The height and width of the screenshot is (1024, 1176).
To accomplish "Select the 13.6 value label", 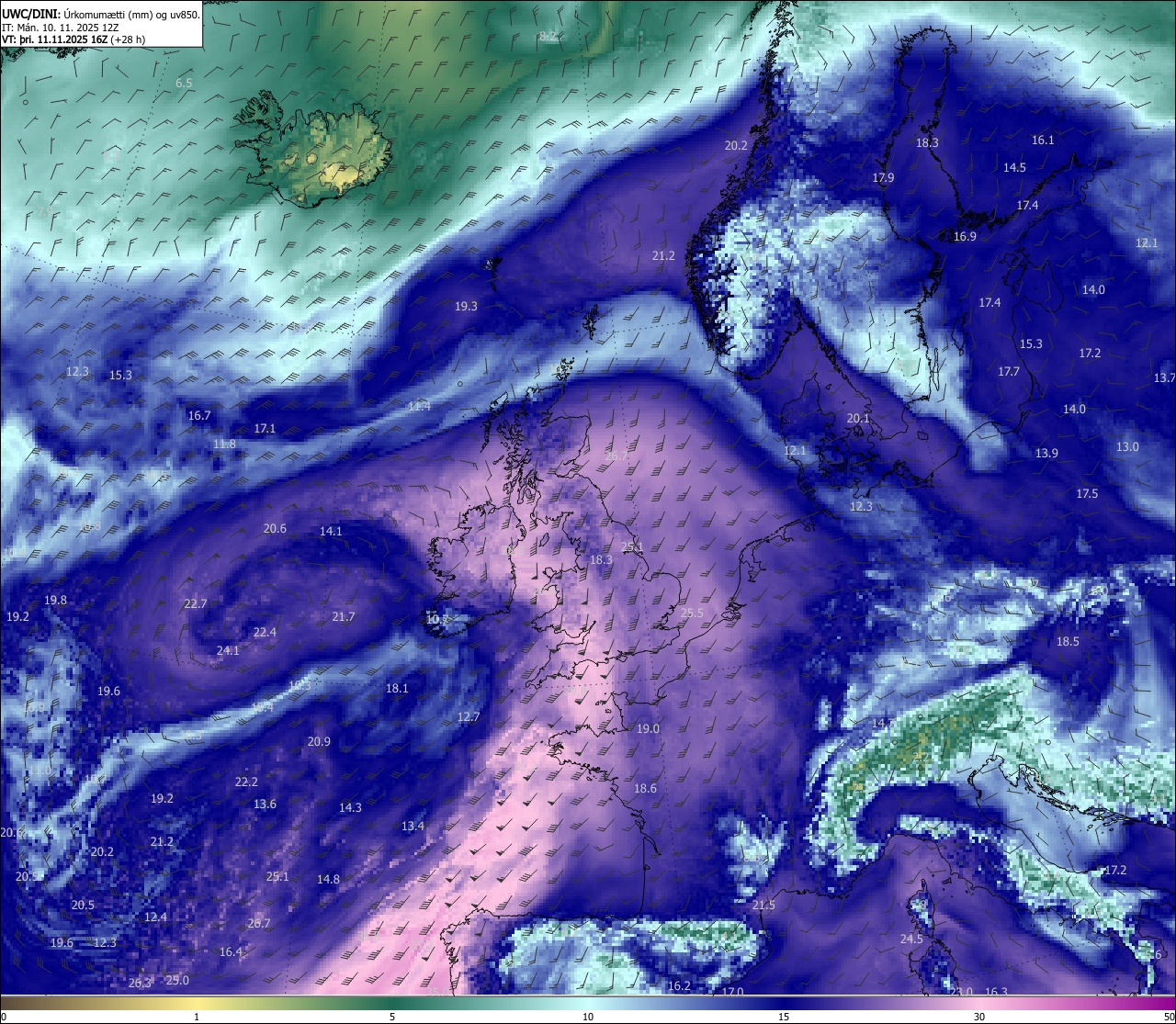I will (x=265, y=805).
